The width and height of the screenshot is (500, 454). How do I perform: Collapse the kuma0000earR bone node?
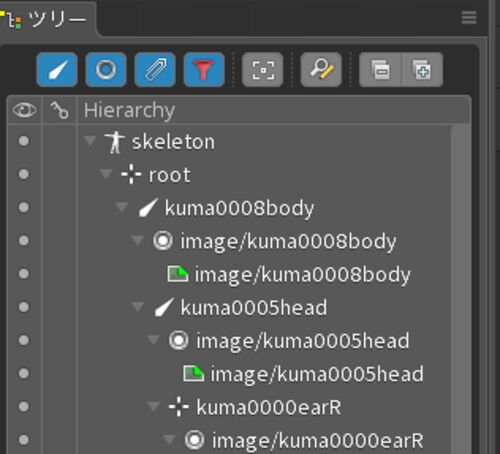tap(154, 406)
